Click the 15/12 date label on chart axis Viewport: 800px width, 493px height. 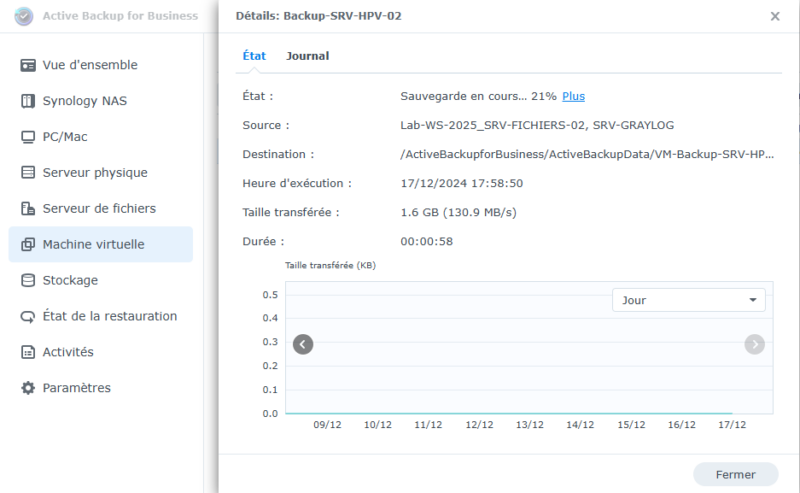631,425
